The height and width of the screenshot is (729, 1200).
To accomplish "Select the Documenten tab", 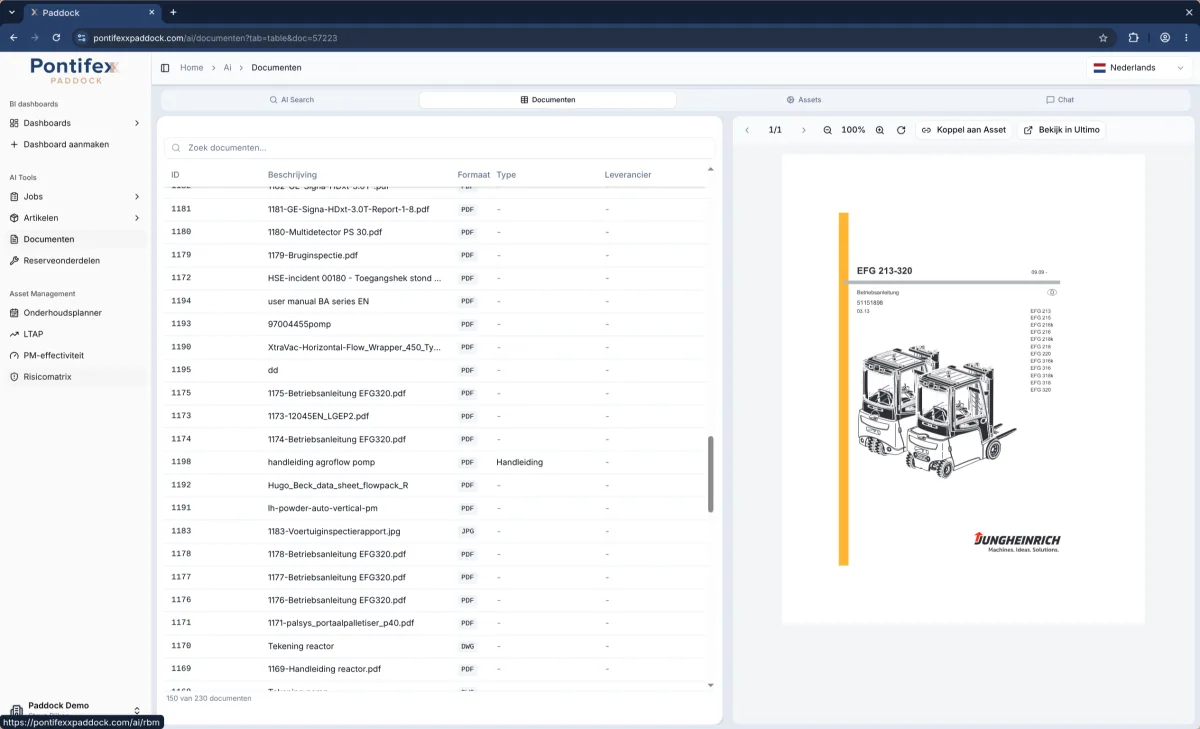I will [x=548, y=100].
